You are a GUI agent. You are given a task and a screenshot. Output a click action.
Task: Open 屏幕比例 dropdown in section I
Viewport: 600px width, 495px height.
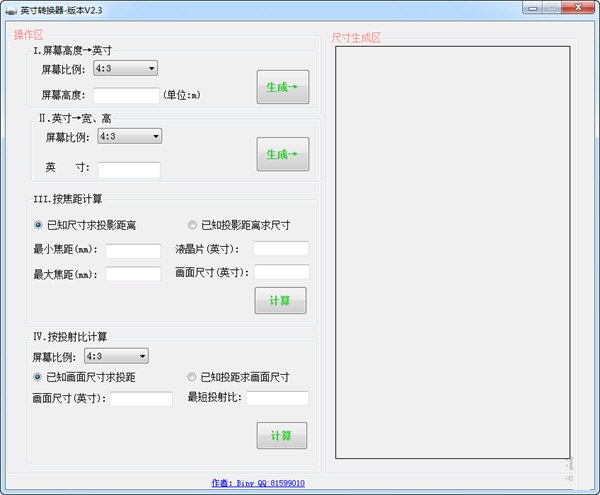126,68
